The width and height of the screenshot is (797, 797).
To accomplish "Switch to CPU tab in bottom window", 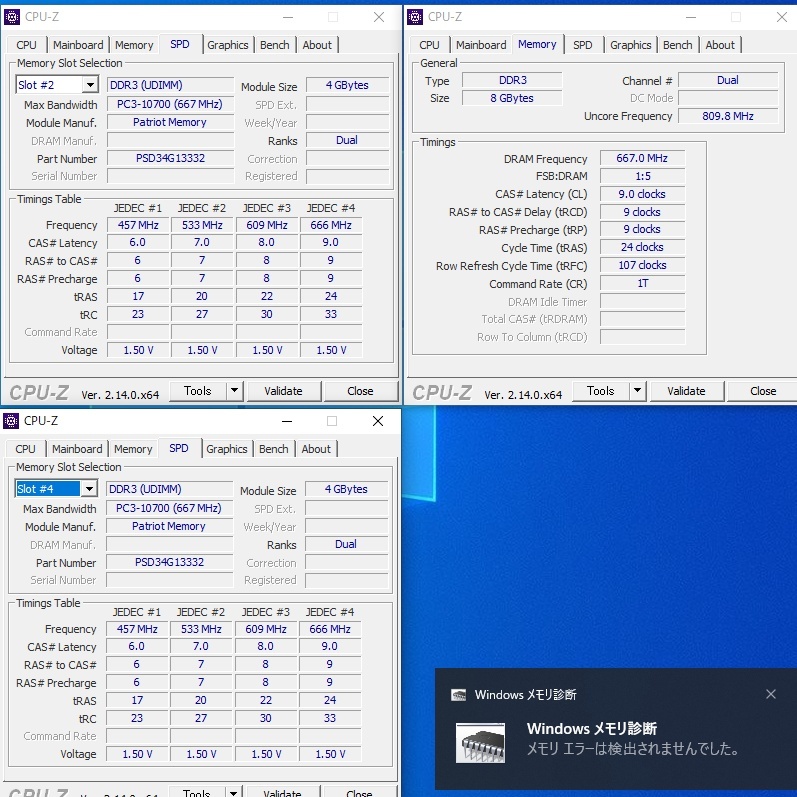I will tap(25, 449).
